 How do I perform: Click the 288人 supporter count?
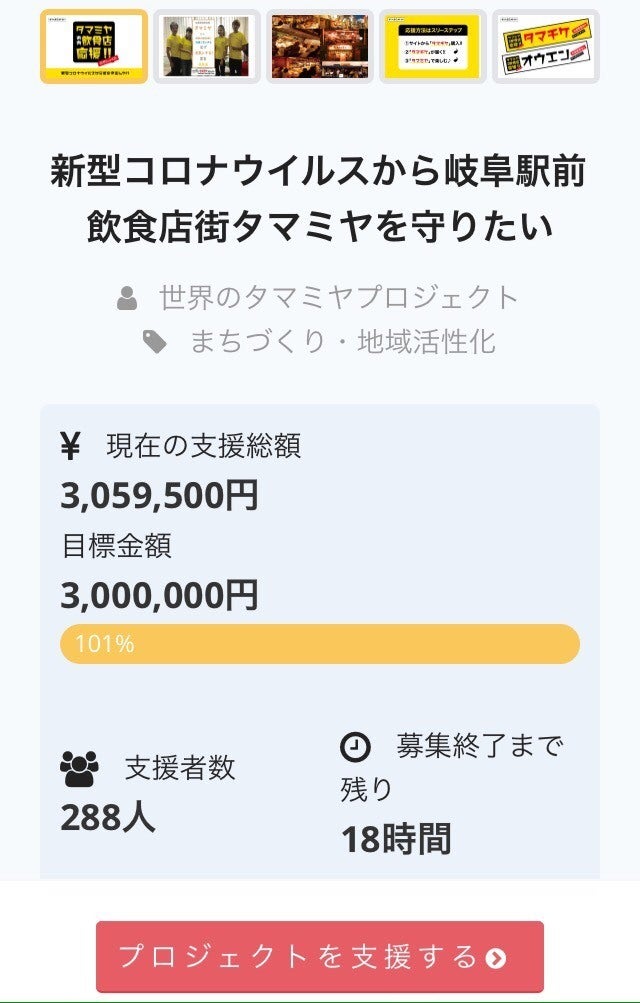click(108, 818)
